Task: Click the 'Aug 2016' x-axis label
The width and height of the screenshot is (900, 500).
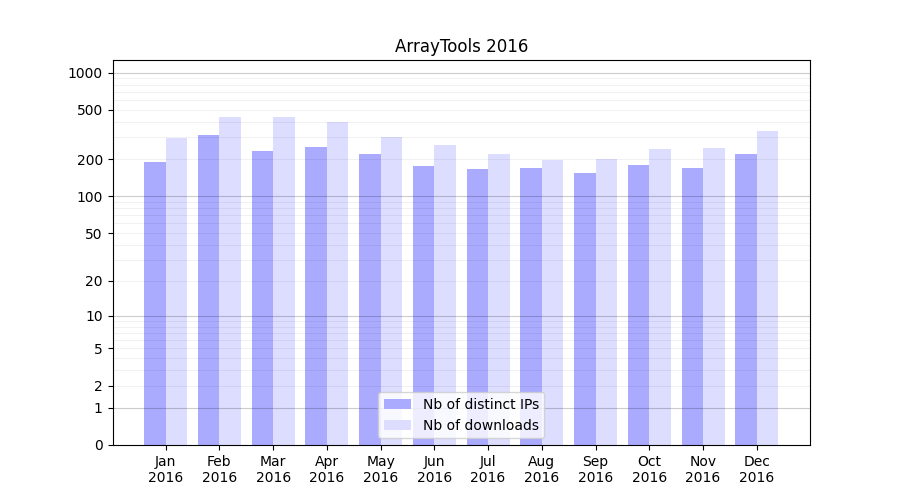Action: coord(541,469)
